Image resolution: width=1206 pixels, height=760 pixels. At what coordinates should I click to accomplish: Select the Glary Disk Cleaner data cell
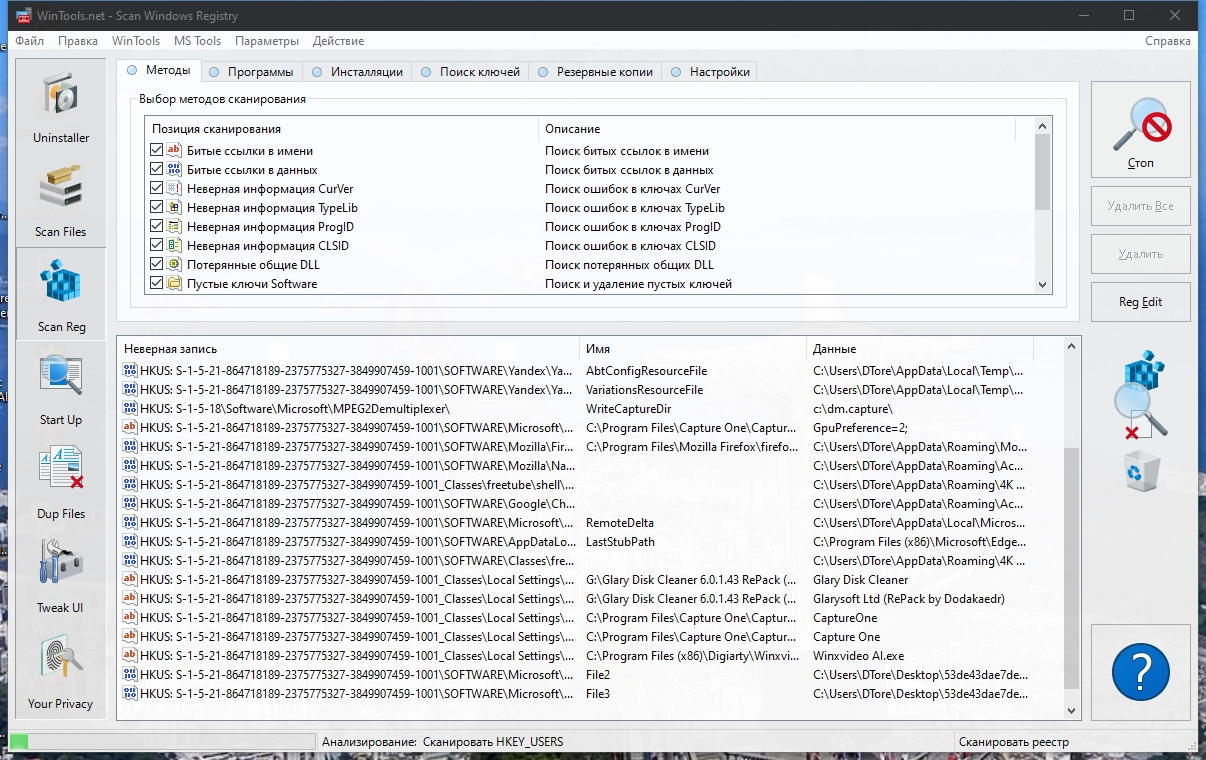(861, 580)
